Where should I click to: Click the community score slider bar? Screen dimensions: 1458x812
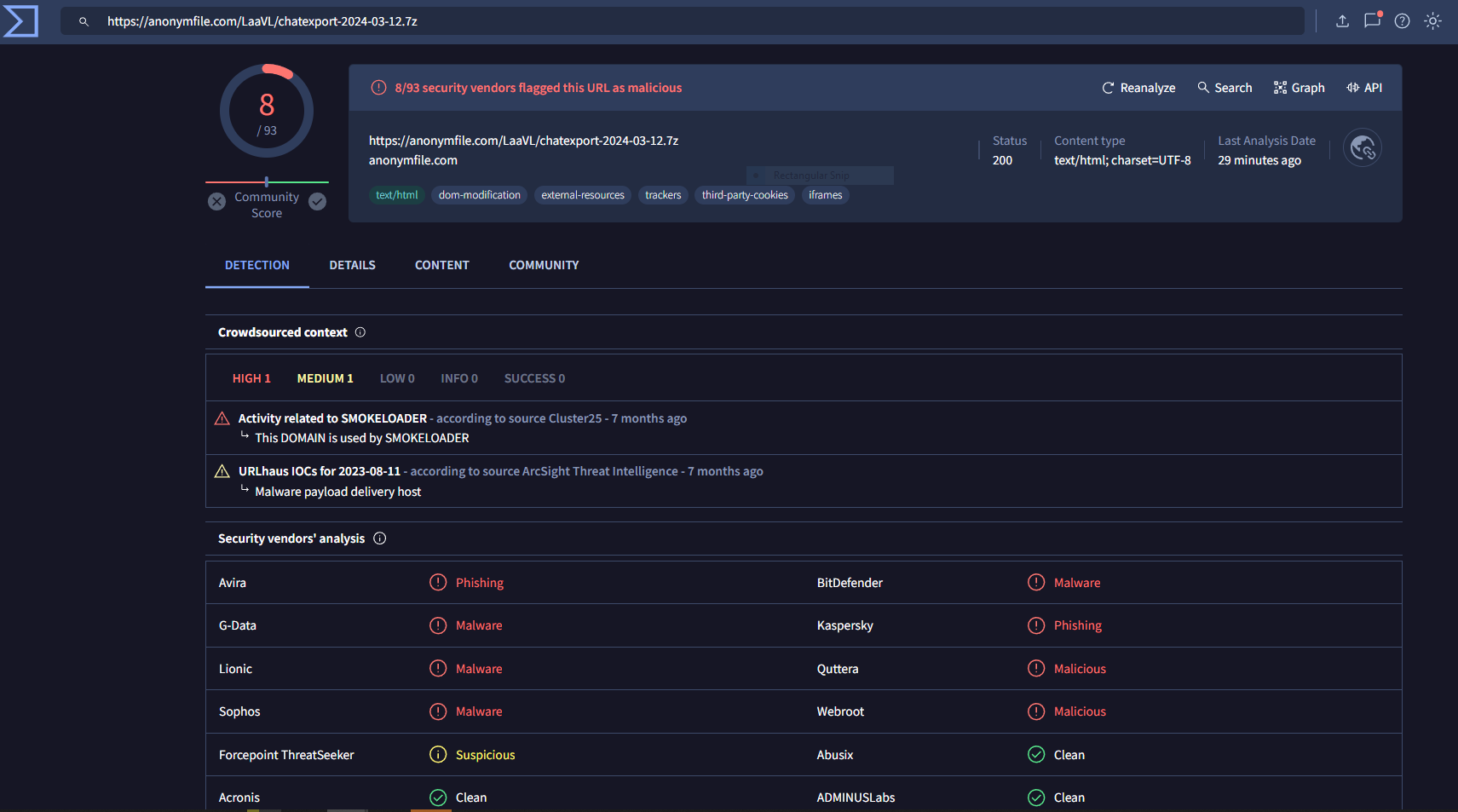267,181
